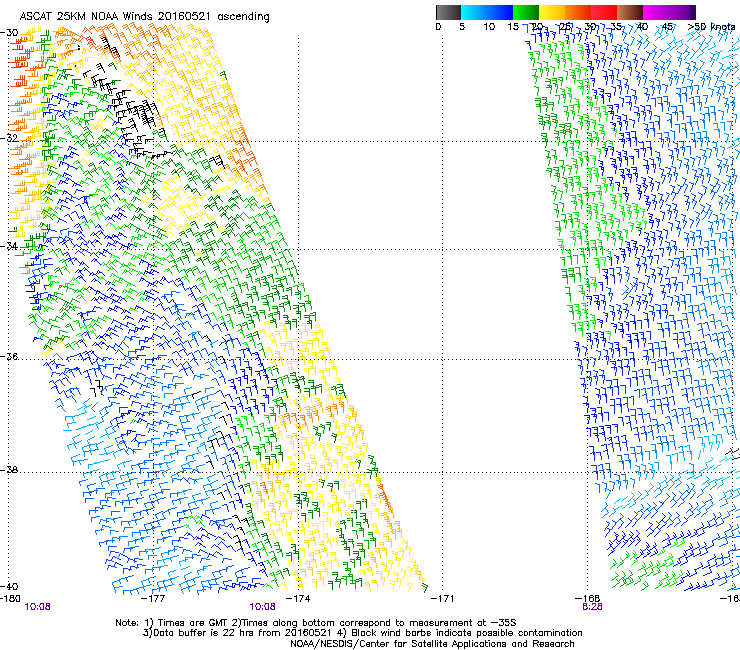Click the '-38' latitude label
Screen dimensions: 740x650
pyautogui.click(x=9, y=470)
